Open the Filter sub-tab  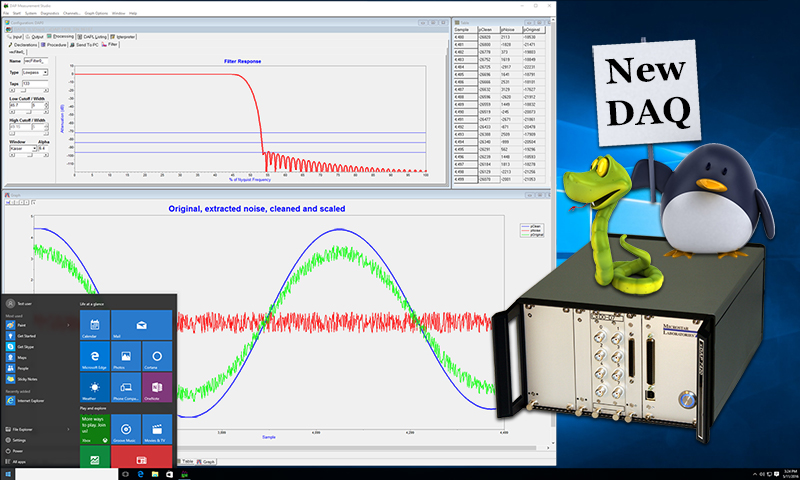[x=110, y=44]
